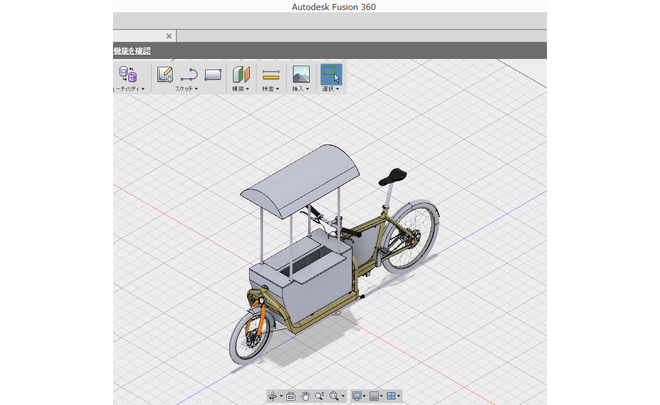Open the 選択 dropdown menu
The width and height of the screenshot is (660, 405).
330,89
